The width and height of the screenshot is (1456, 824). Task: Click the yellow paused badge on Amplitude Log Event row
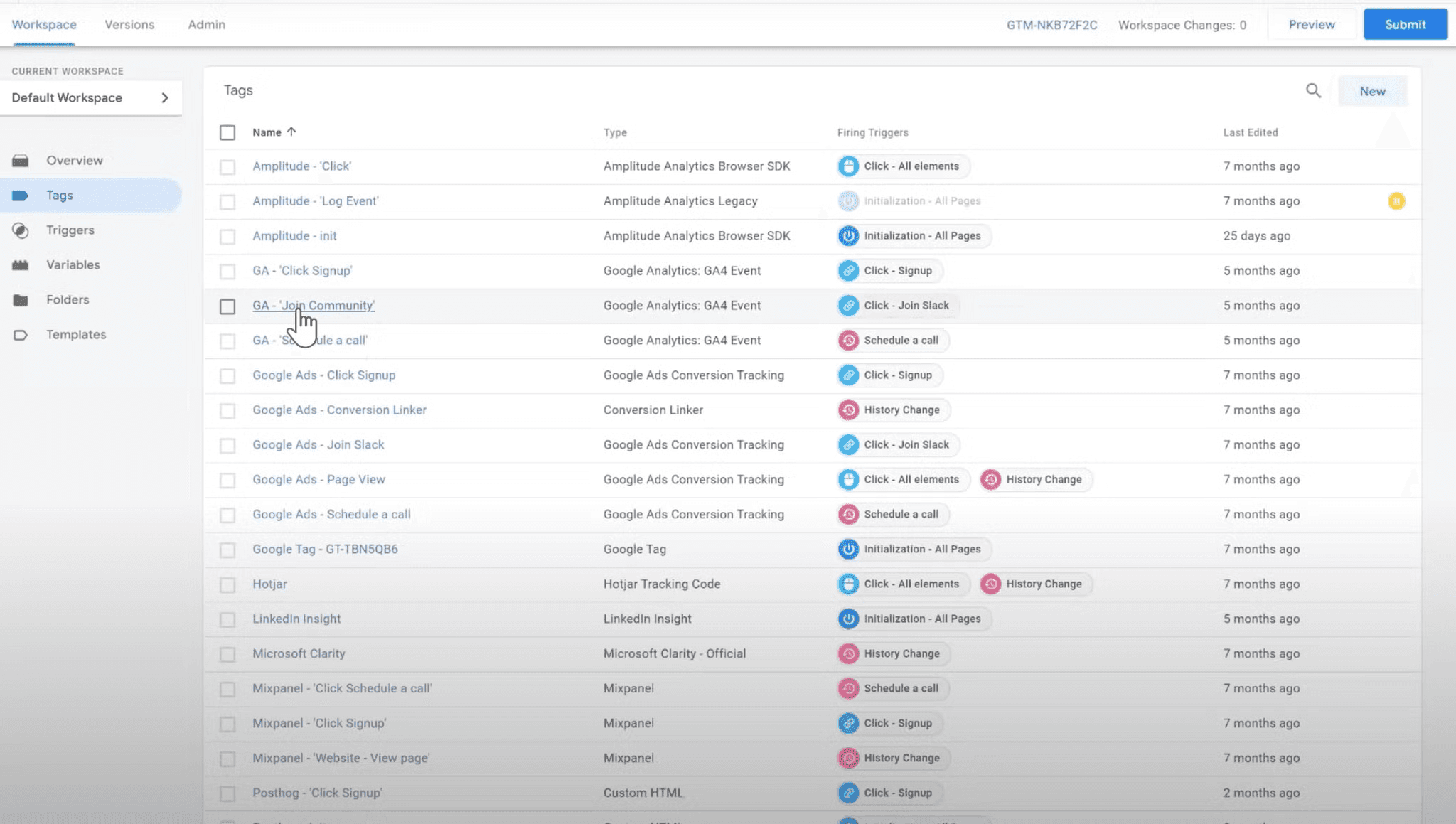point(1396,201)
